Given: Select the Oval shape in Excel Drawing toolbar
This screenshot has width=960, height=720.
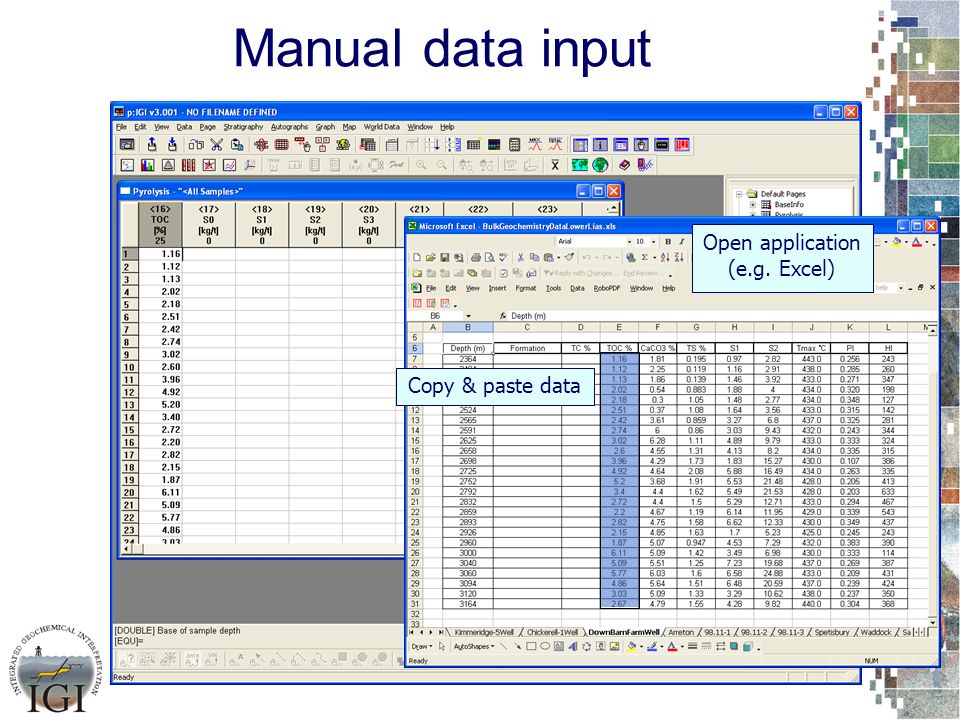Looking at the screenshot, I should coord(545,647).
